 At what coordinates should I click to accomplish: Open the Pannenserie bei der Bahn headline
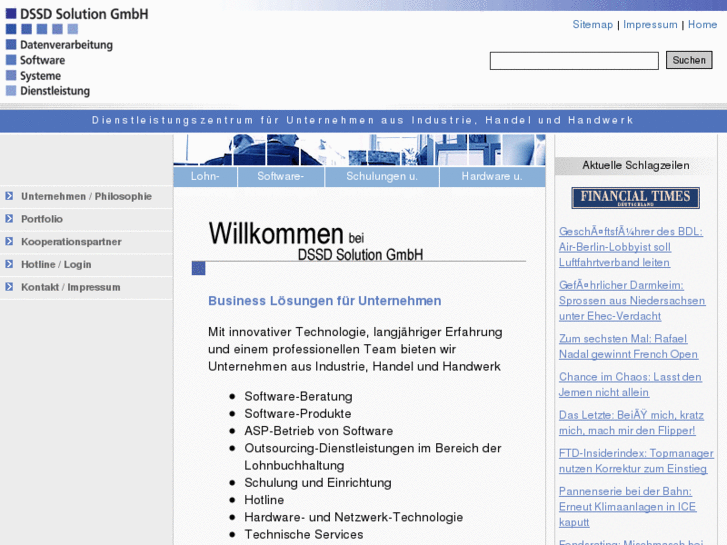pos(627,507)
